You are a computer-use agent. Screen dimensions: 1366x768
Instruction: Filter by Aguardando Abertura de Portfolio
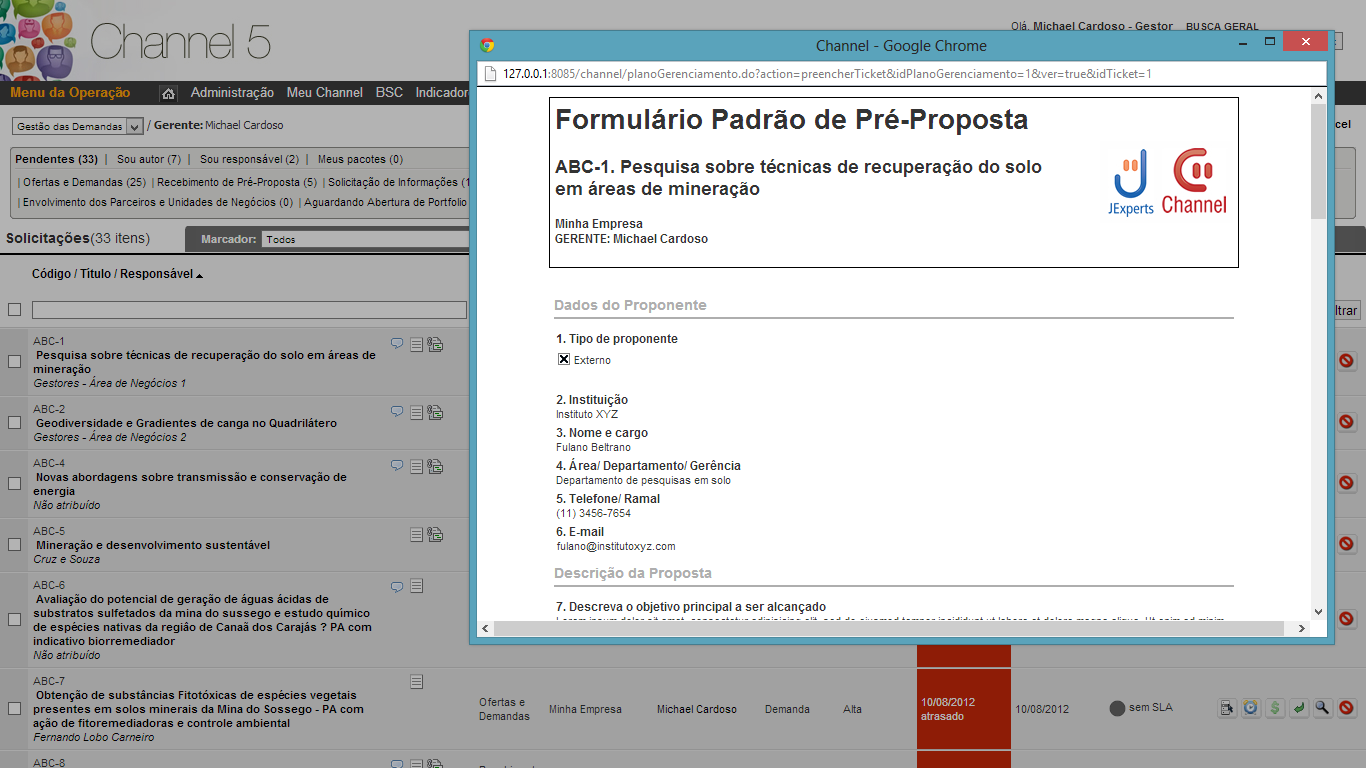click(386, 202)
